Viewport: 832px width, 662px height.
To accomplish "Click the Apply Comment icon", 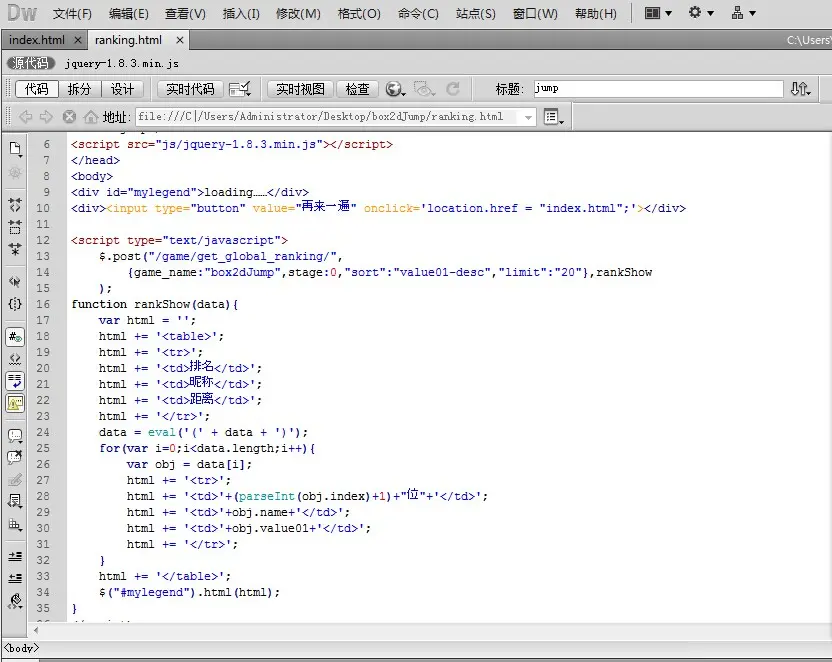I will tap(15, 436).
